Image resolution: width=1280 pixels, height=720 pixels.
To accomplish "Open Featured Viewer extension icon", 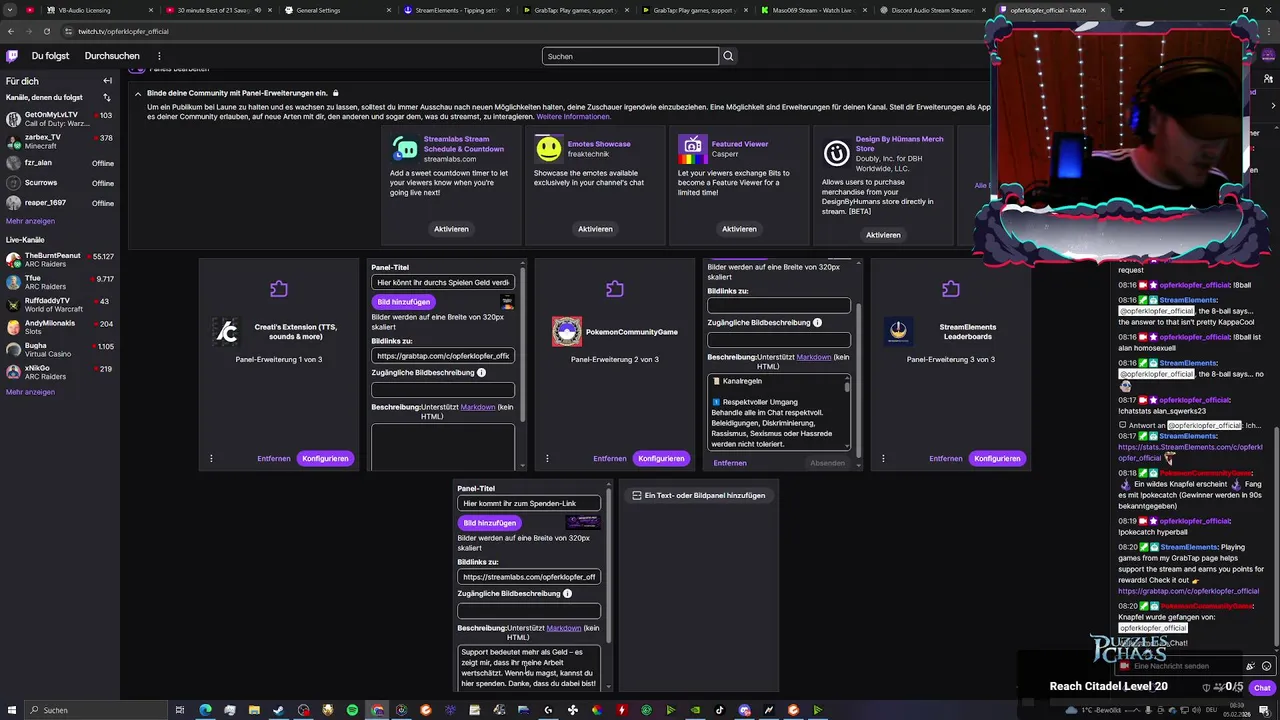I will coord(693,150).
